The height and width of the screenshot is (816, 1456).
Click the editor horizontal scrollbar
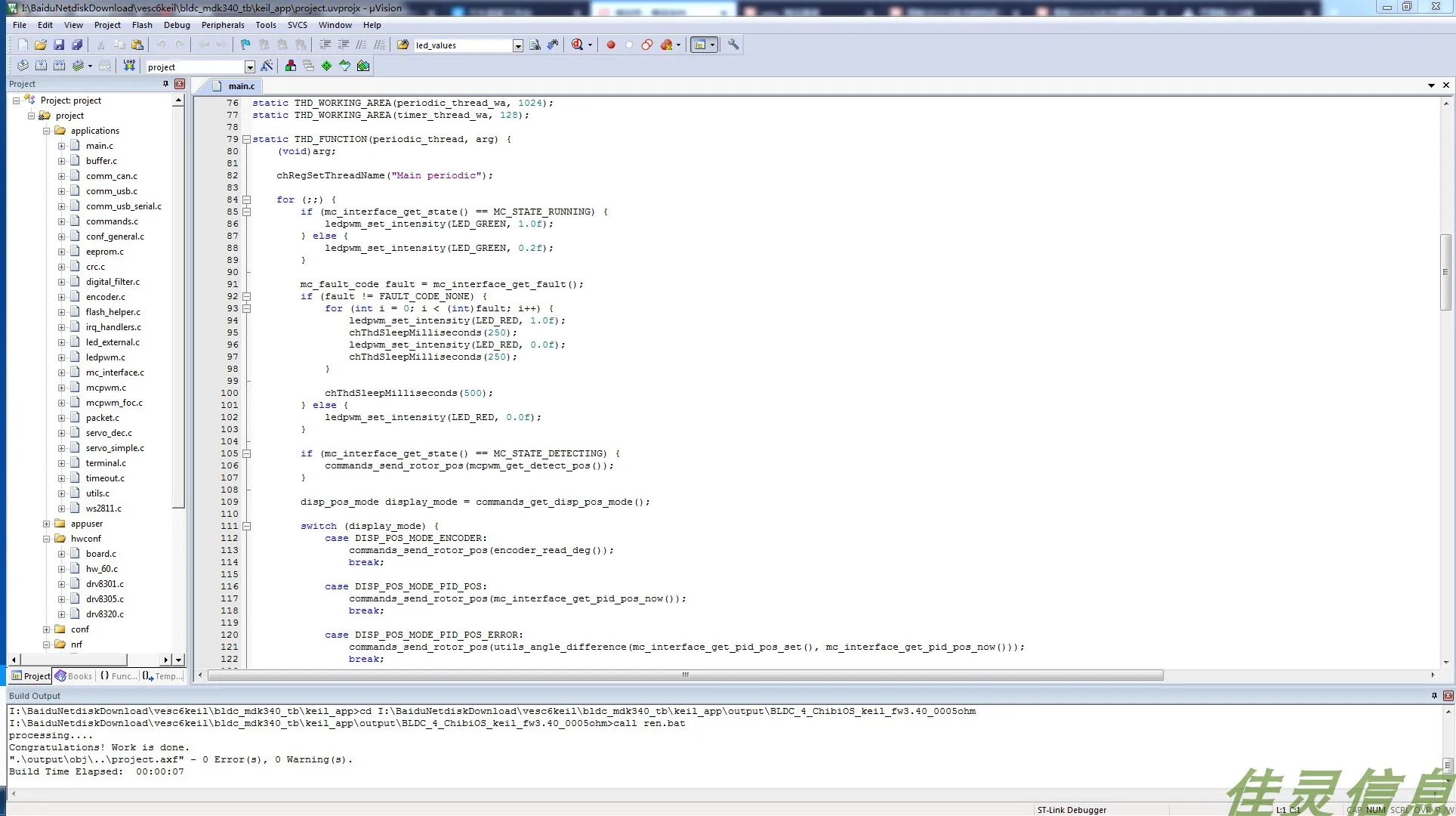(x=685, y=675)
